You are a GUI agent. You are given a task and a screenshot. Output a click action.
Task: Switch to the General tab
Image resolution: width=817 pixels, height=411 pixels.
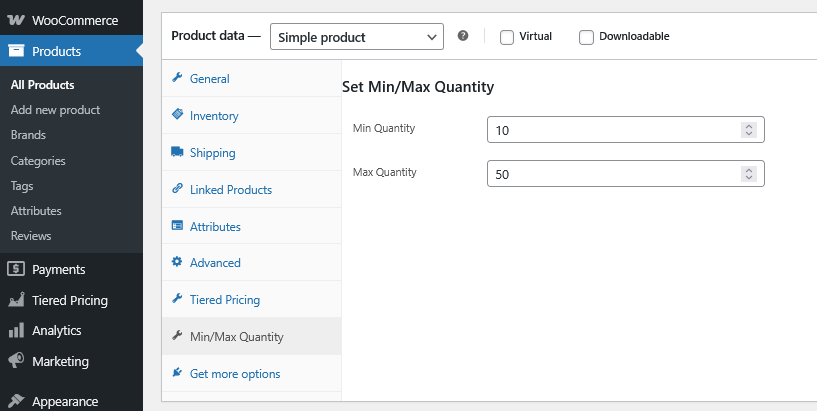click(x=209, y=79)
